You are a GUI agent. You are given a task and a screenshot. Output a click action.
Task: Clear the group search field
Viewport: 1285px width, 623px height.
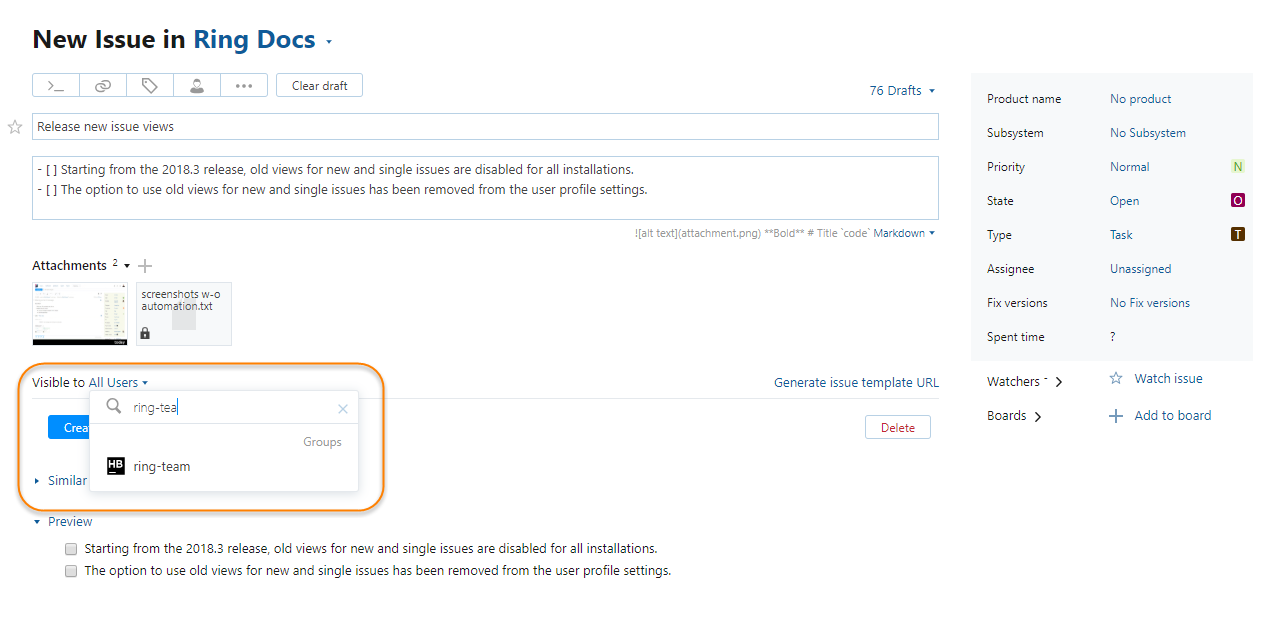[x=343, y=408]
